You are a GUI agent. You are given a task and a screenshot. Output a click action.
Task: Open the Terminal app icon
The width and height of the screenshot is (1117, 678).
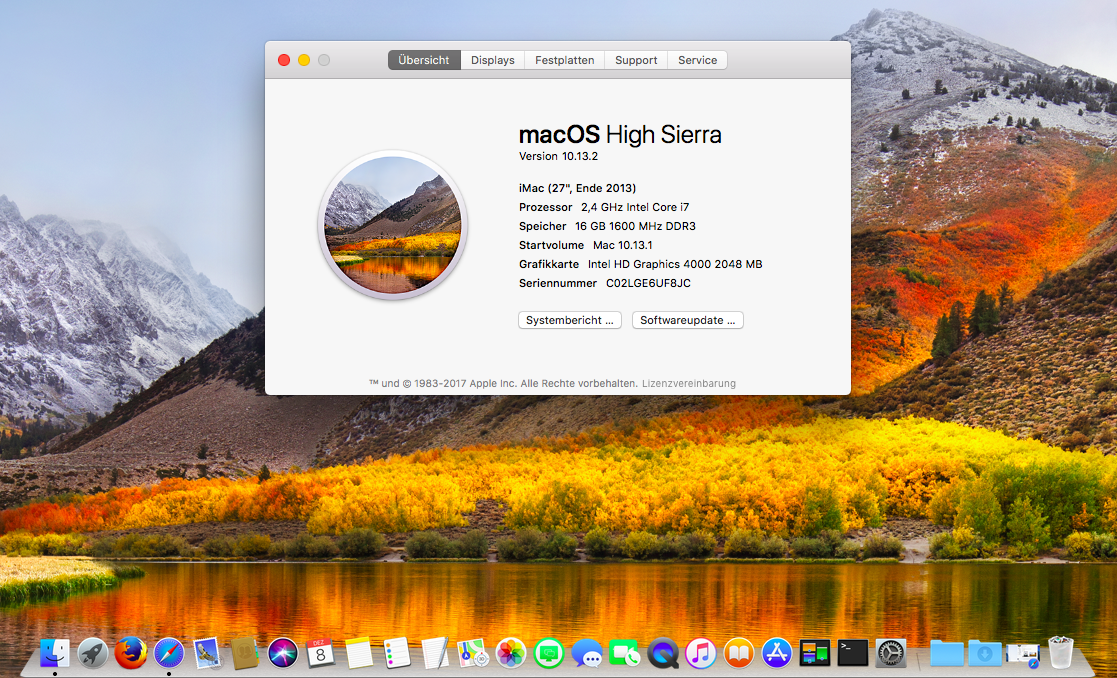tap(852, 653)
